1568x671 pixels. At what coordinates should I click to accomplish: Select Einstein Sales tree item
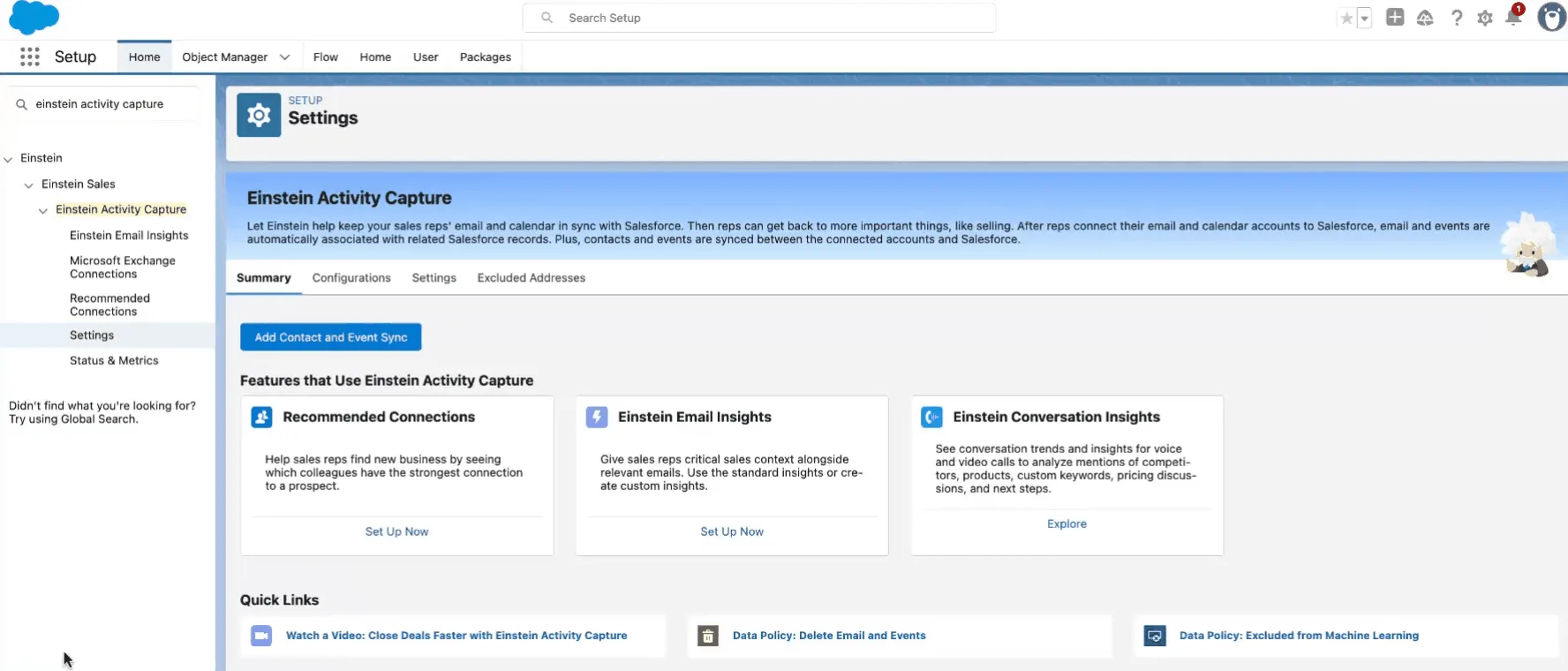79,185
